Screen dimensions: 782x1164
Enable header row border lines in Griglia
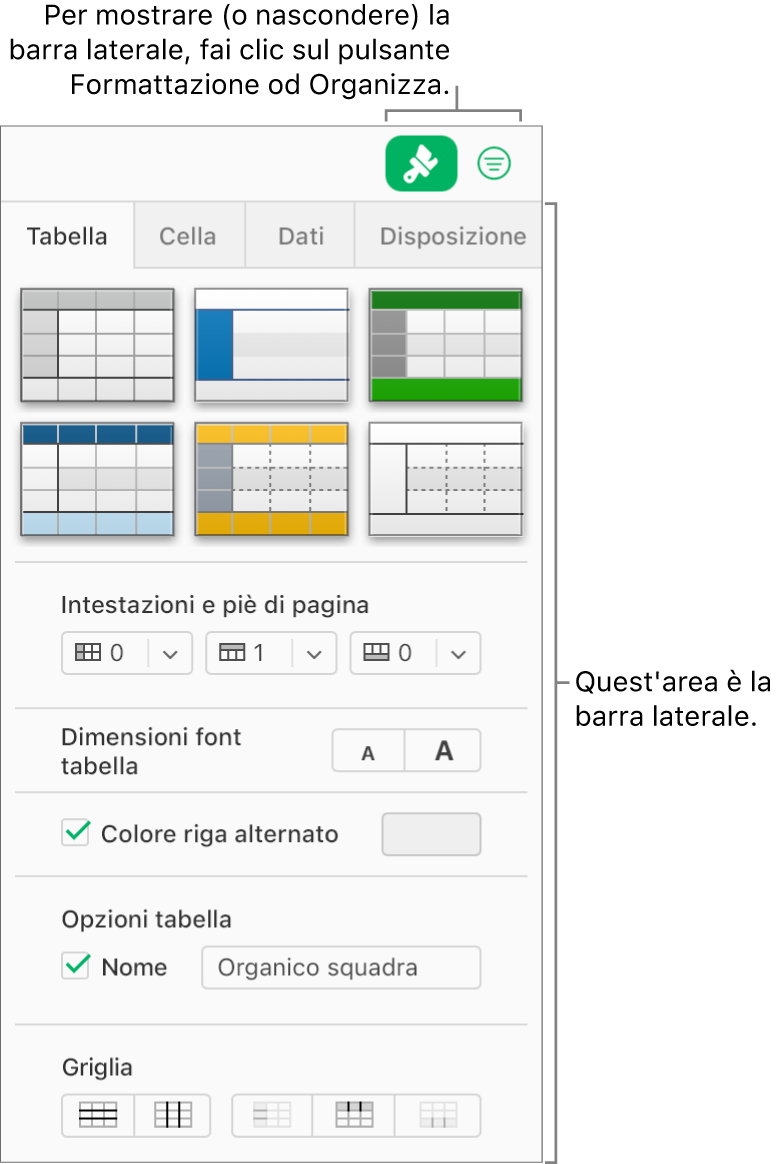[354, 1115]
